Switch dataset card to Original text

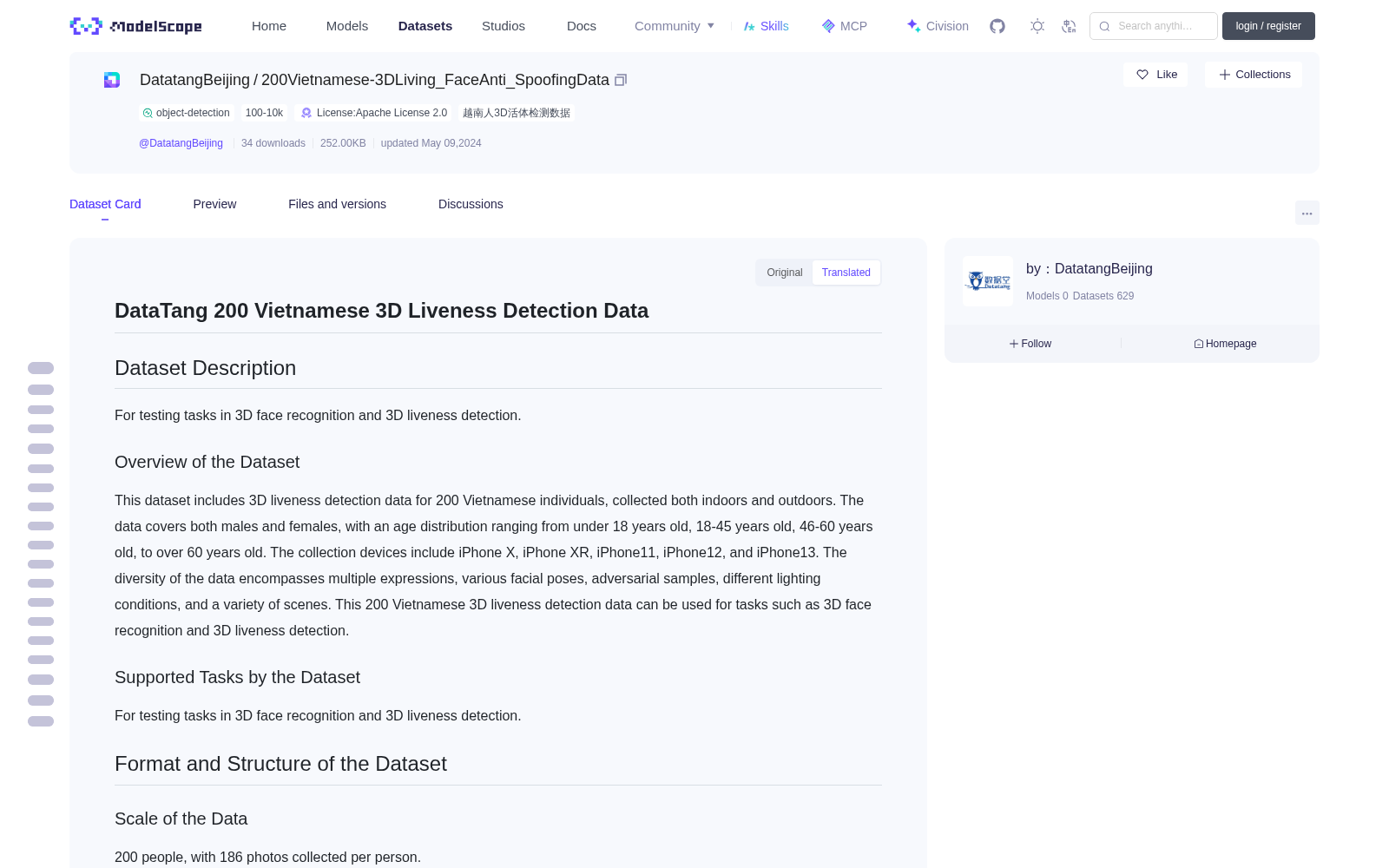tap(785, 273)
